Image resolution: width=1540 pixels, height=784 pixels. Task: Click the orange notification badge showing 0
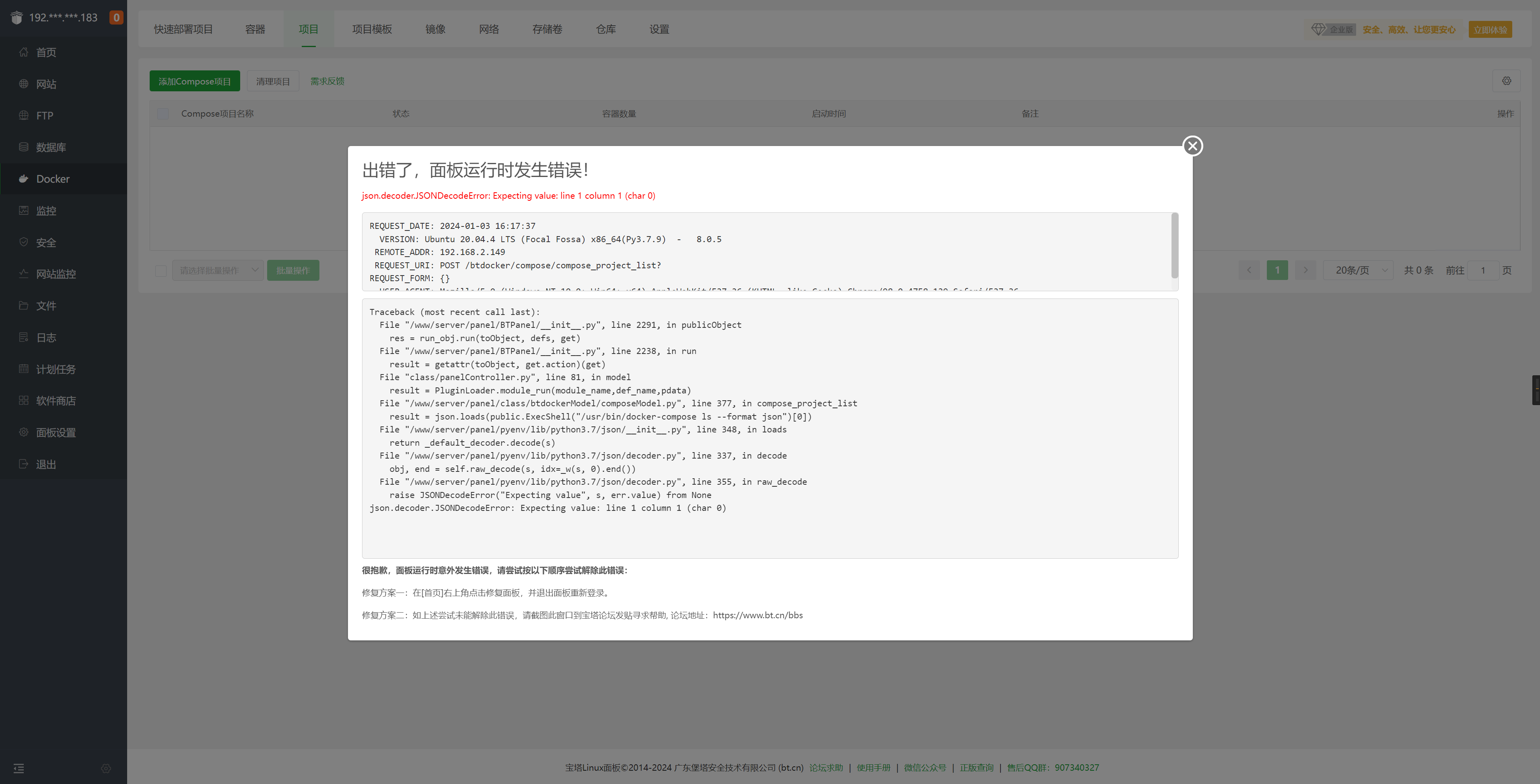(117, 17)
